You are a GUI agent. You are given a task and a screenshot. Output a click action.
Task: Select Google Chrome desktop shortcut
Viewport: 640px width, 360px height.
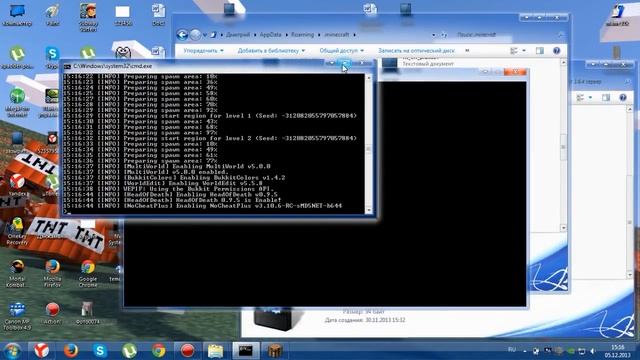[88, 273]
